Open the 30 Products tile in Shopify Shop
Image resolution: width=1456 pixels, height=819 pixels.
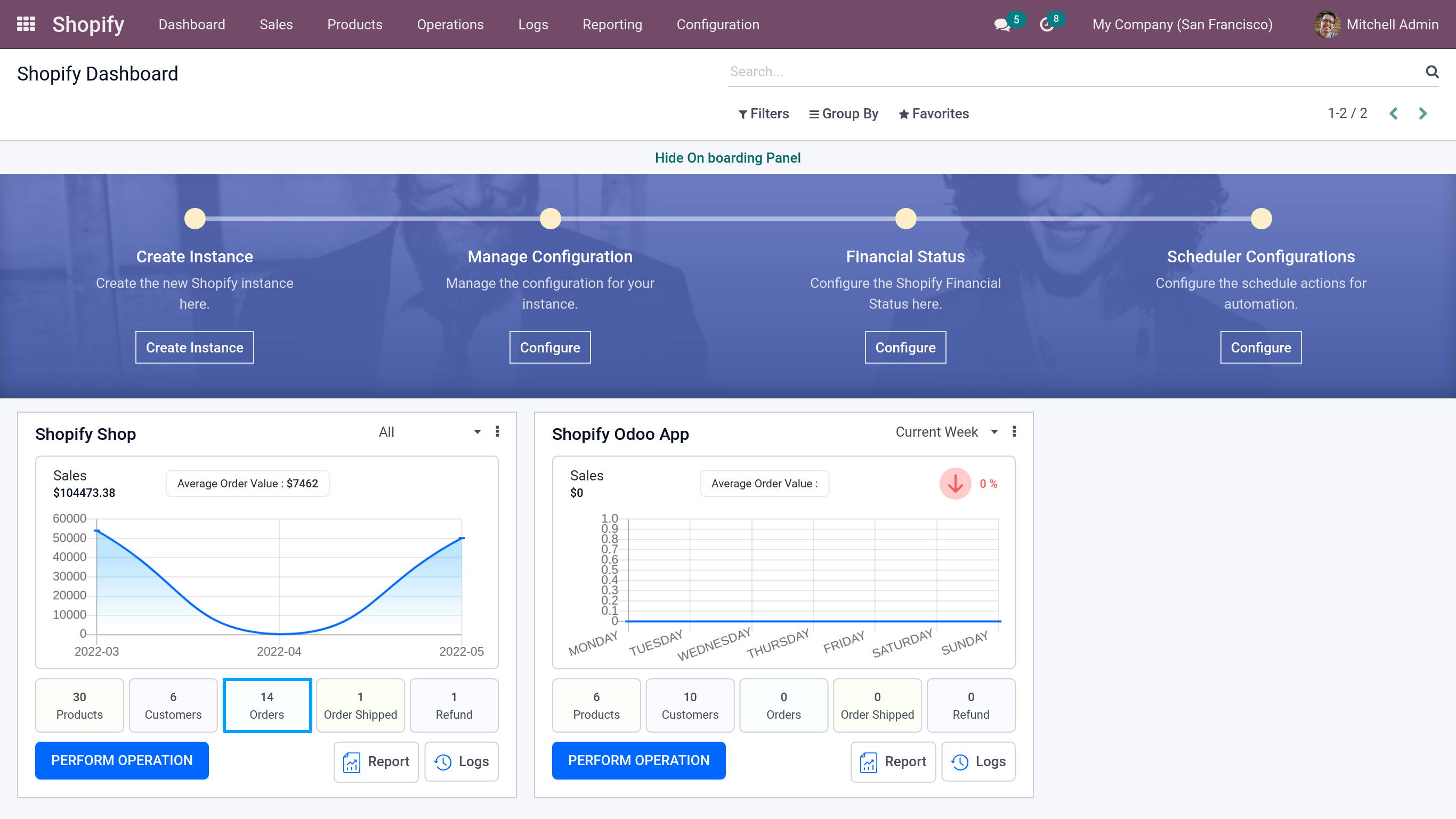[x=80, y=705]
